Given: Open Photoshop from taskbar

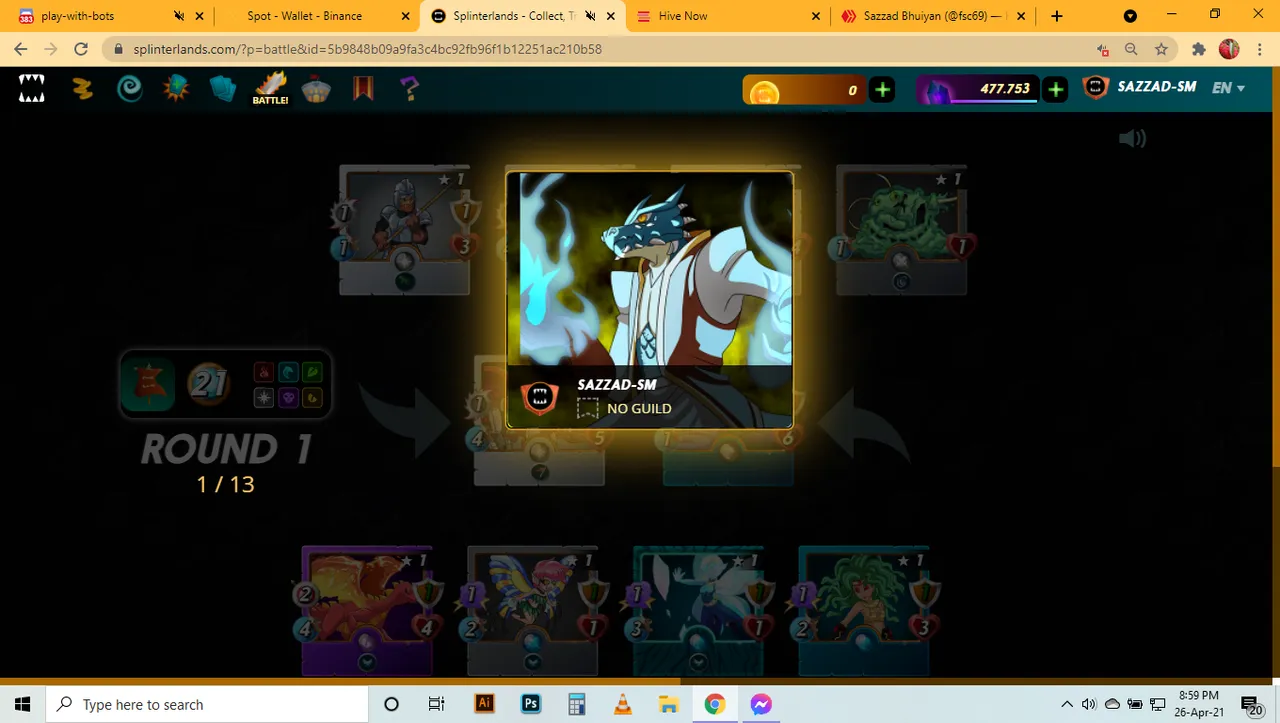Looking at the screenshot, I should (531, 704).
